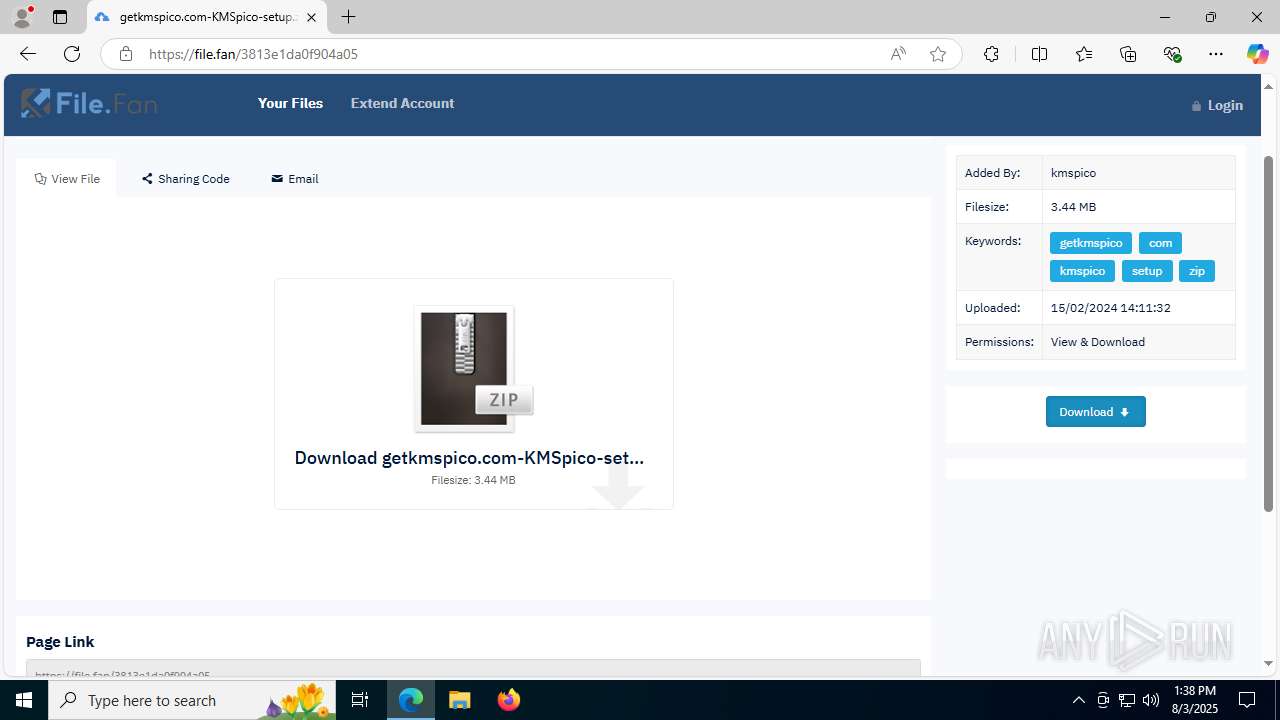Image resolution: width=1280 pixels, height=720 pixels.
Task: Open File Explorer from the taskbar
Action: (x=459, y=700)
